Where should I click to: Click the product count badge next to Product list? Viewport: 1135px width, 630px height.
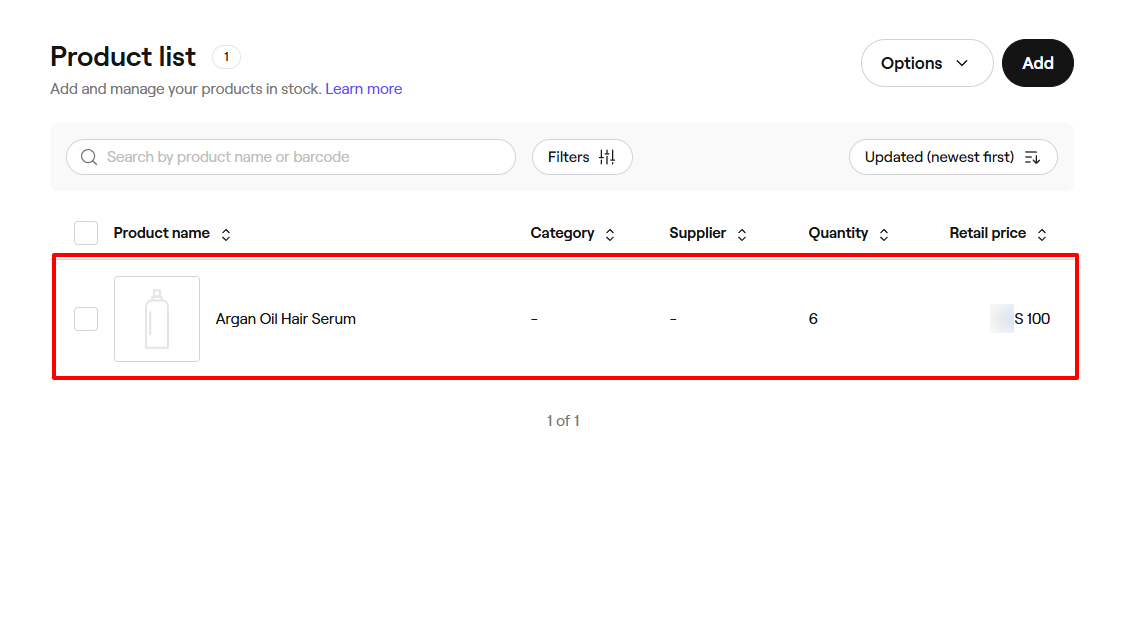(x=226, y=57)
